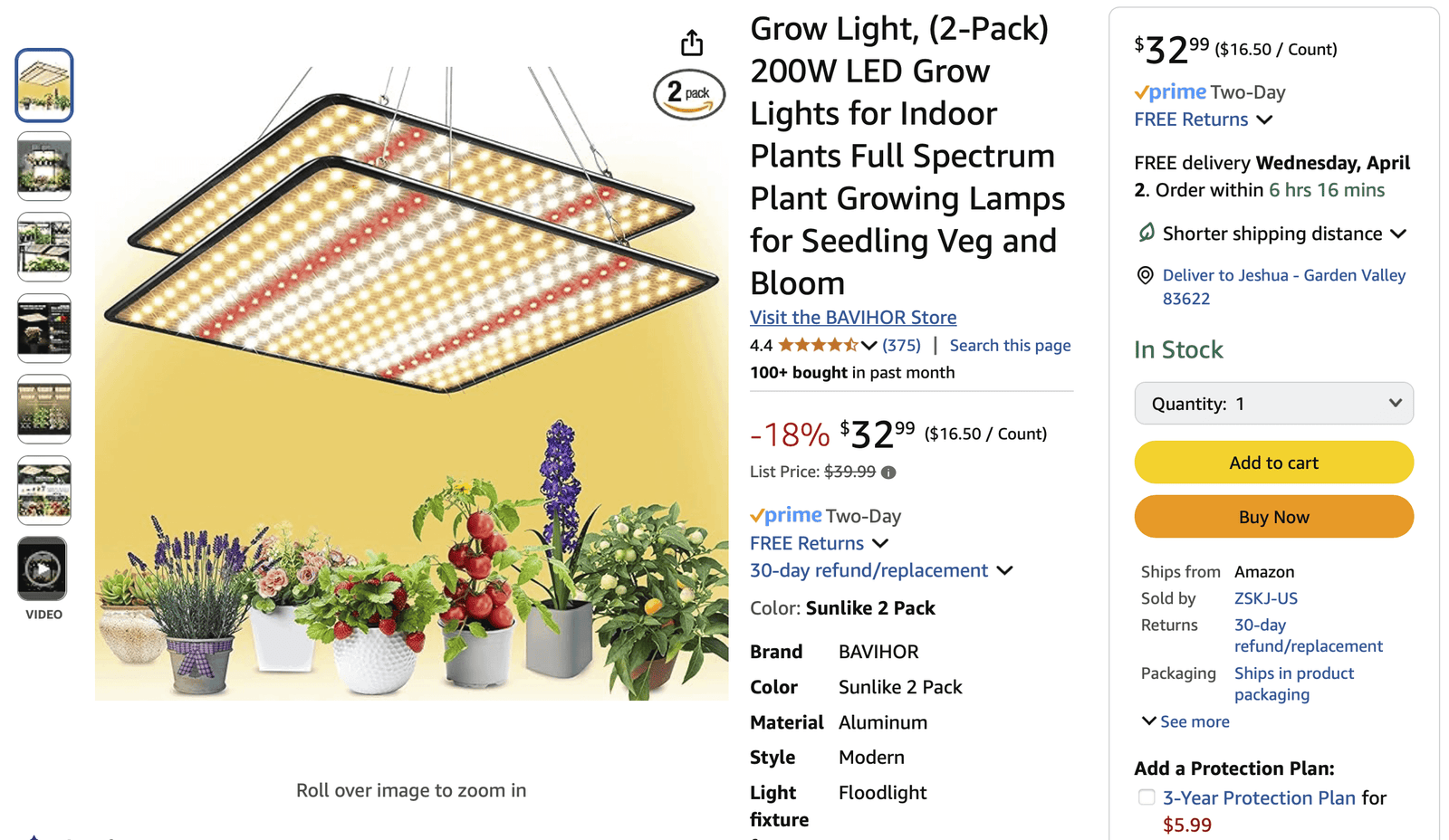Click the share icon above the product image
Screen dimensions: 1449x840
692,42
